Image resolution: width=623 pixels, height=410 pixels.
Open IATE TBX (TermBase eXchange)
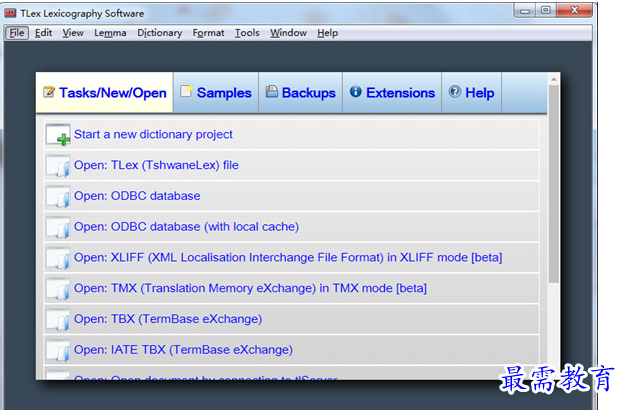point(183,350)
